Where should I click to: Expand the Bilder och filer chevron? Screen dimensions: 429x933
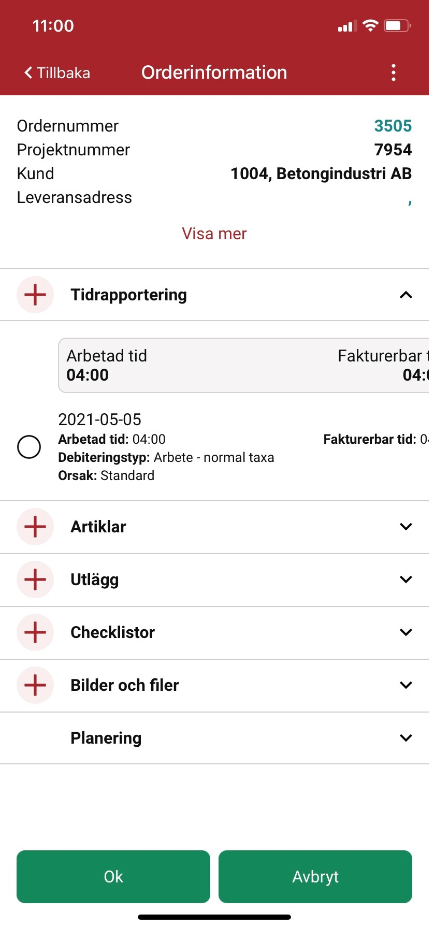(406, 685)
